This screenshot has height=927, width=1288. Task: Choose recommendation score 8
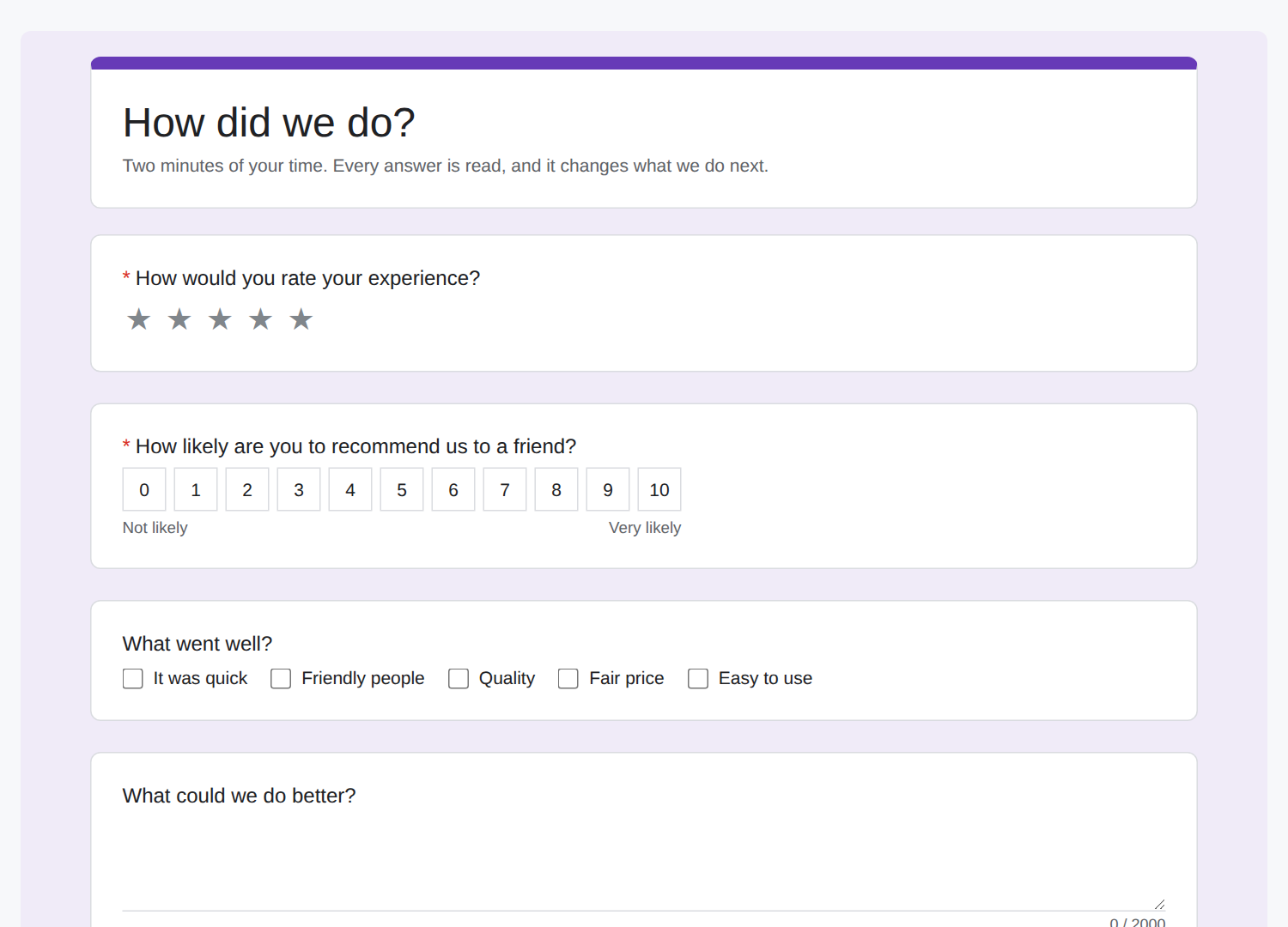(x=556, y=489)
